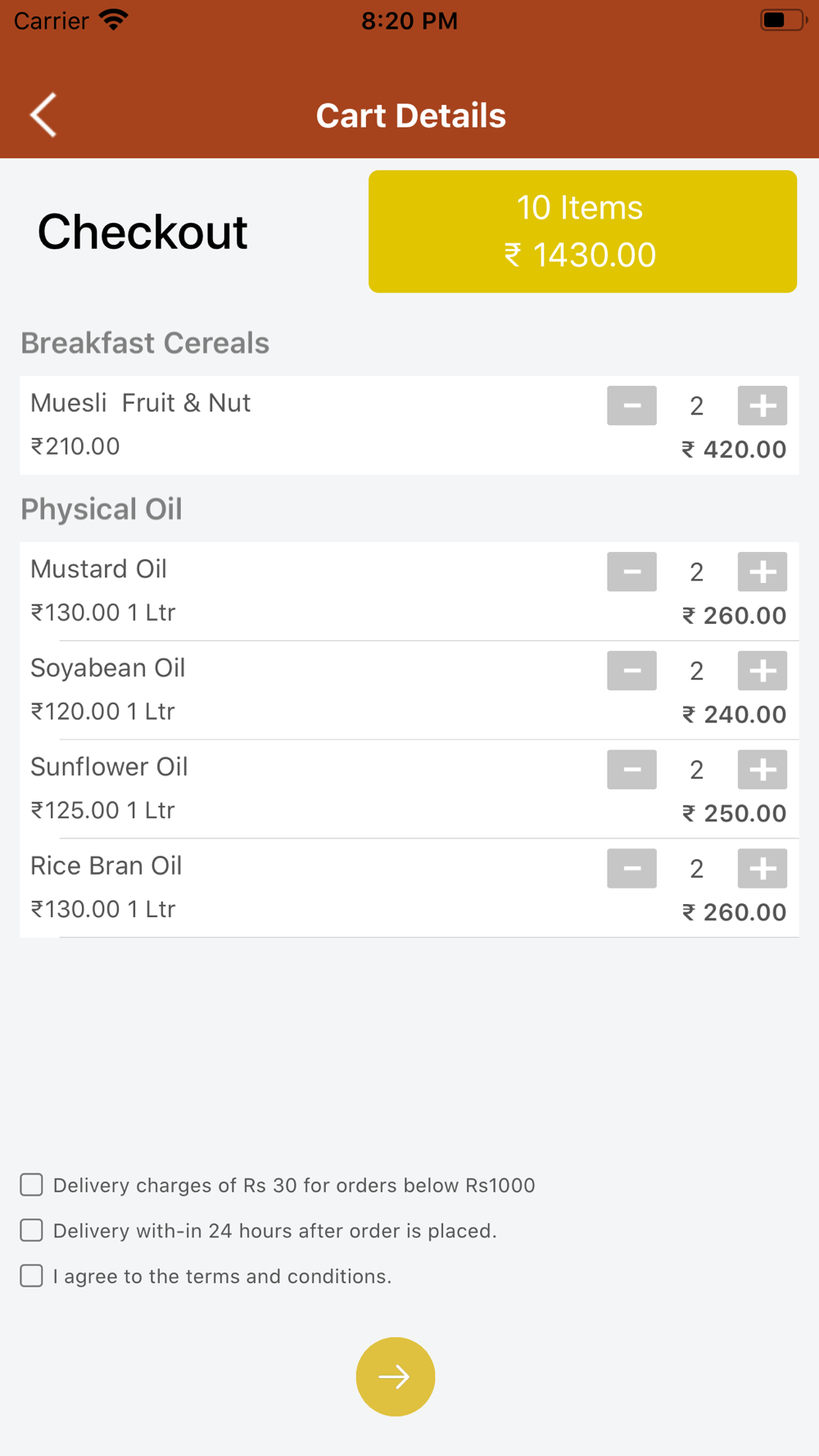The height and width of the screenshot is (1456, 819).
Task: Tap the Physical Oil category header
Action: point(102,509)
